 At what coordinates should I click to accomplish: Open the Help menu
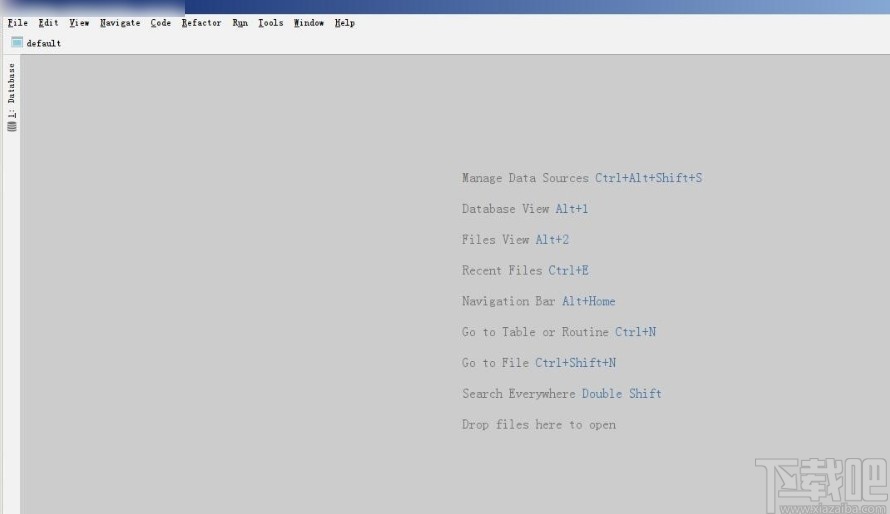[345, 23]
